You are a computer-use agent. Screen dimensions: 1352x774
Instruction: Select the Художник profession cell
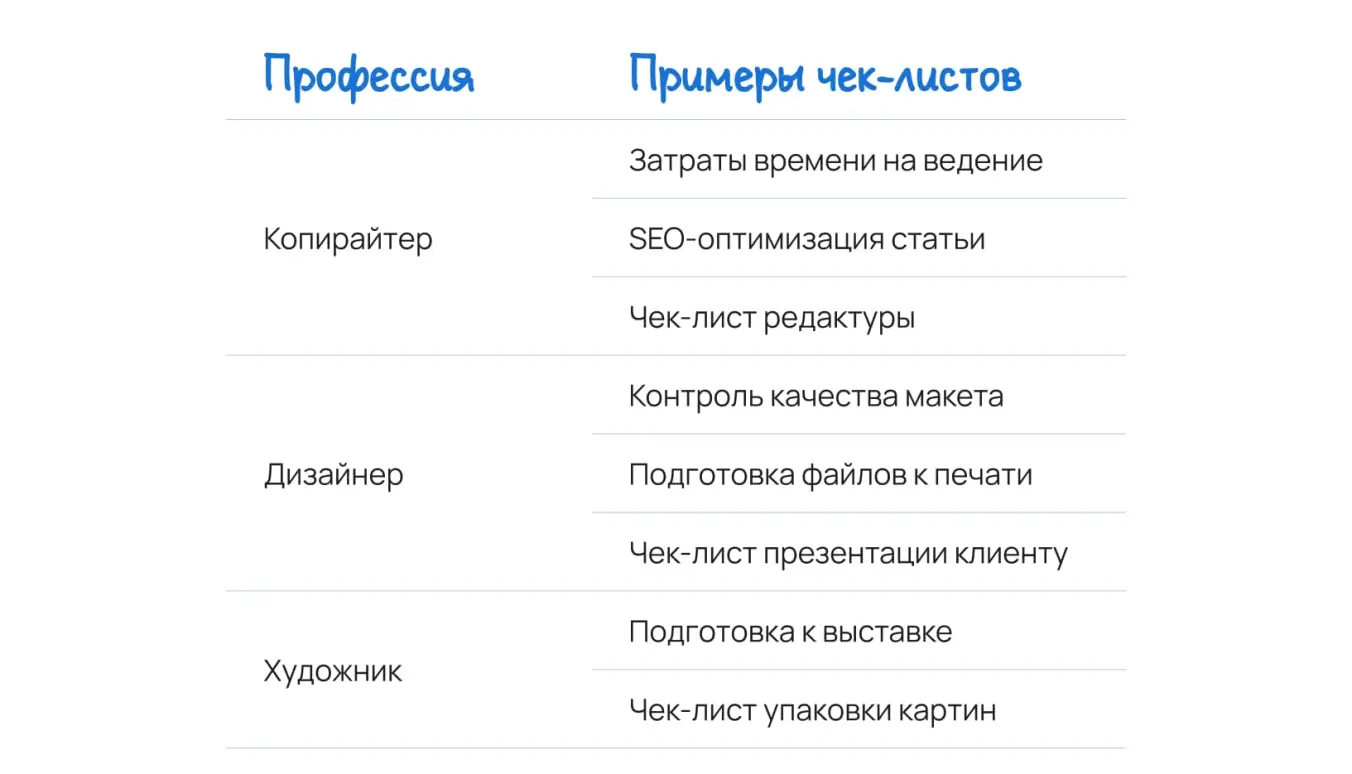tap(333, 671)
